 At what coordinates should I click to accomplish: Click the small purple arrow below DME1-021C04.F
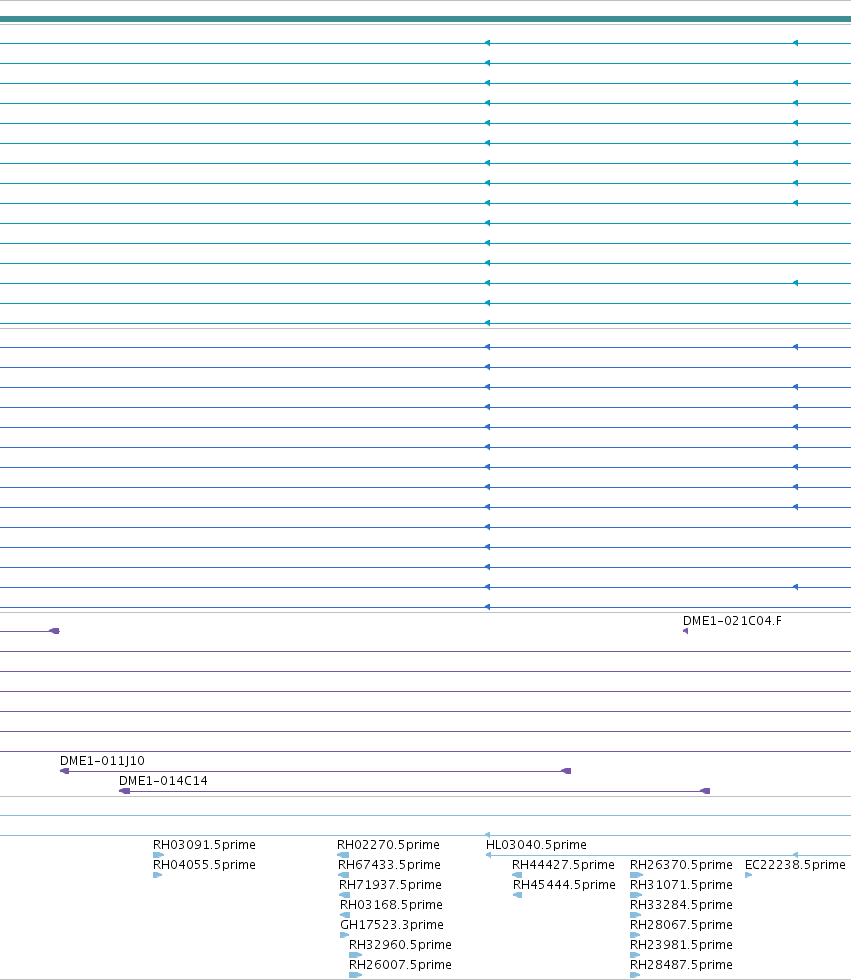point(685,631)
